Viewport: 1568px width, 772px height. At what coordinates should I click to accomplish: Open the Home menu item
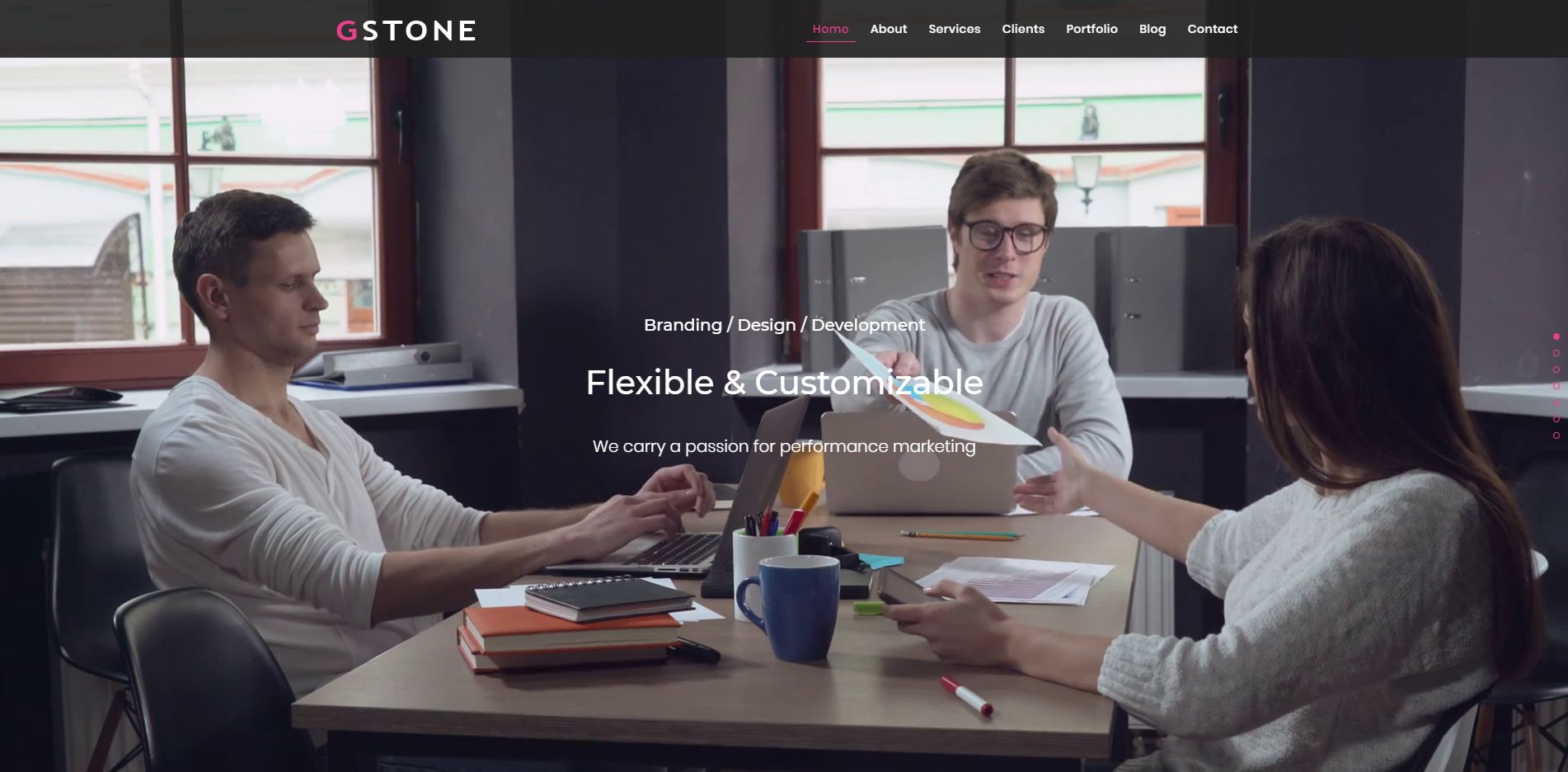830,29
